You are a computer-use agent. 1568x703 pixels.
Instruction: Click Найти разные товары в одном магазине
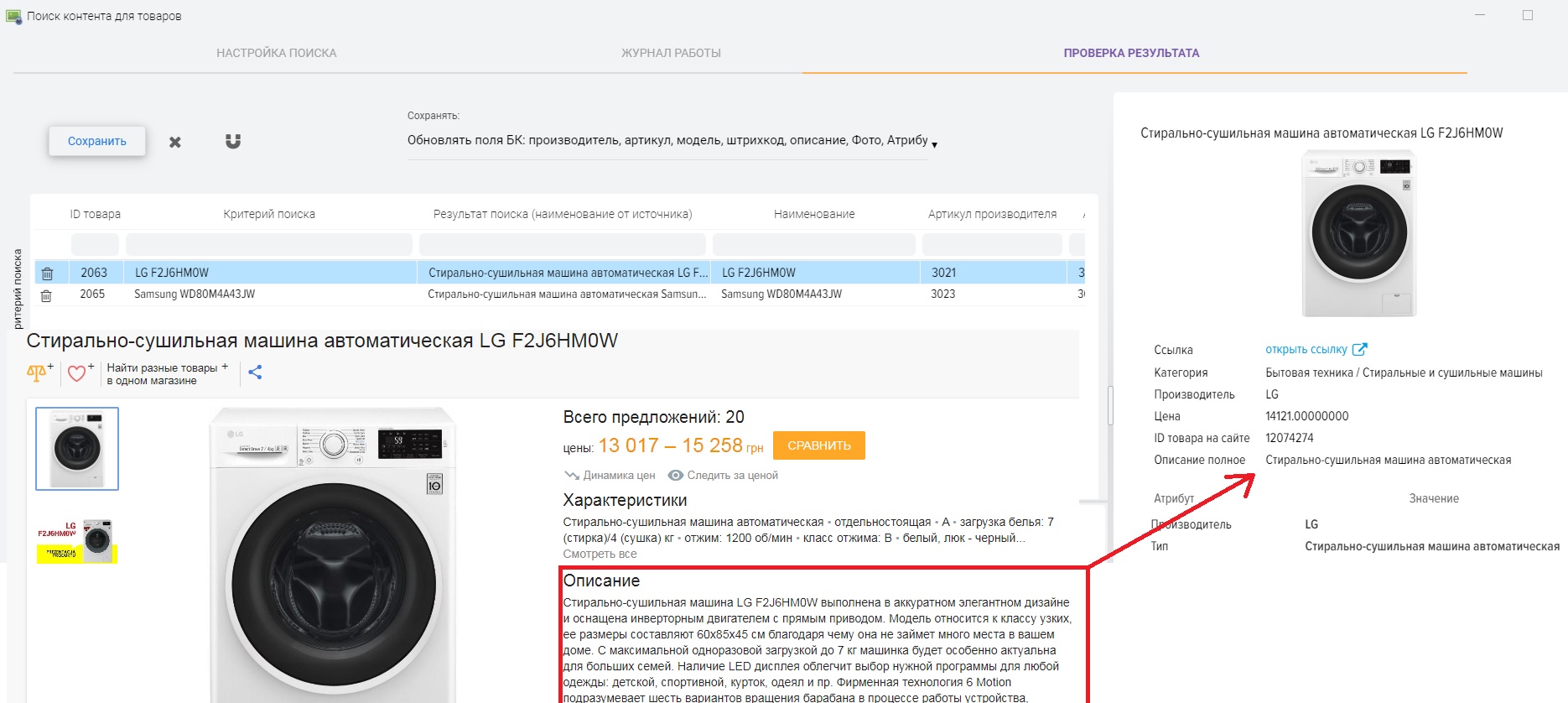tap(167, 374)
